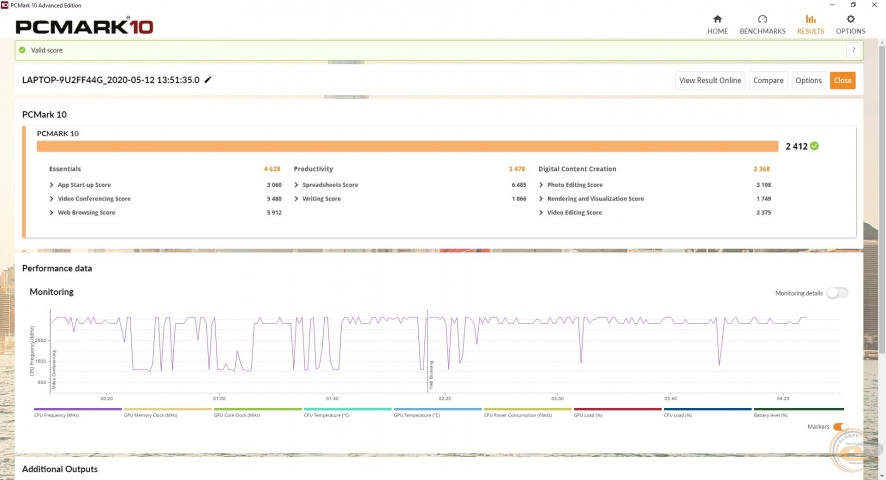Screen dimensions: 886x480
Task: Click the green Valid score checkmark icon
Action: click(22, 50)
